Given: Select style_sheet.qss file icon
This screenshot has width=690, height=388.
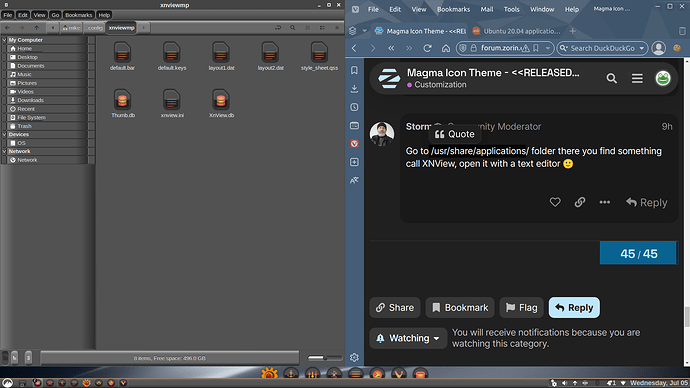Looking at the screenshot, I should pos(319,52).
